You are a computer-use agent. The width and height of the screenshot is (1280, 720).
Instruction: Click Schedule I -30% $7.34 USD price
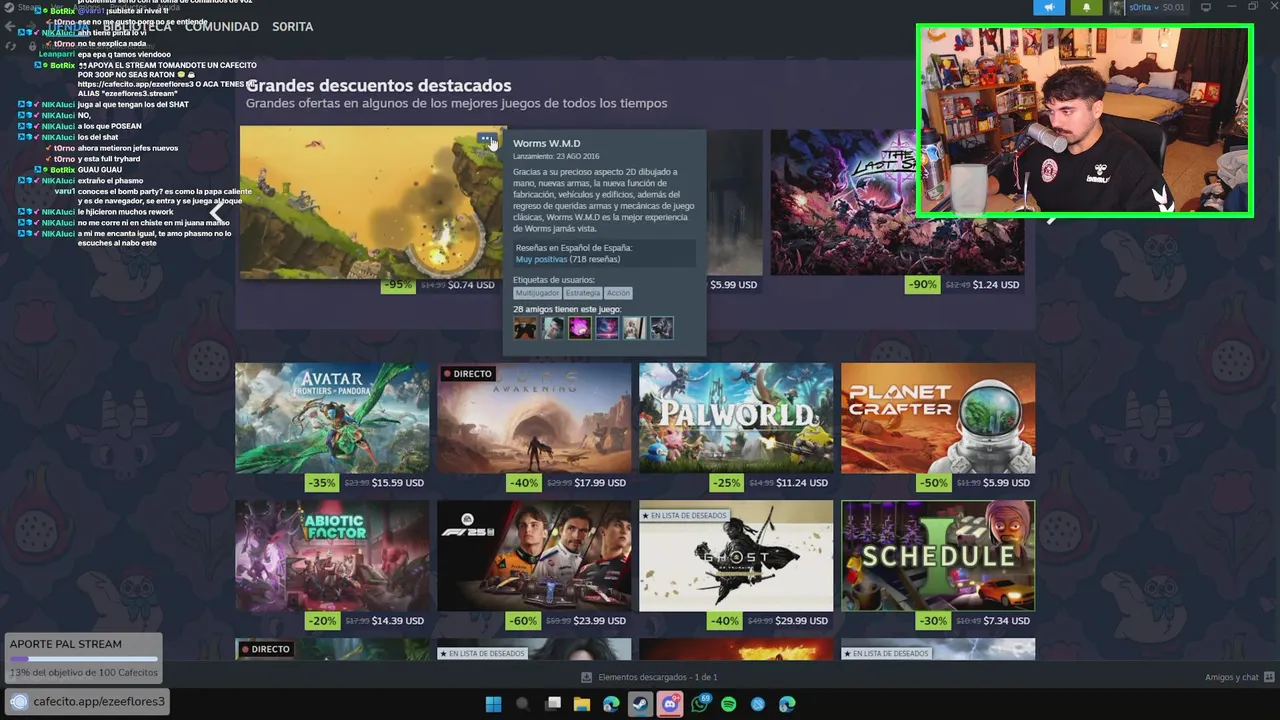pos(973,621)
